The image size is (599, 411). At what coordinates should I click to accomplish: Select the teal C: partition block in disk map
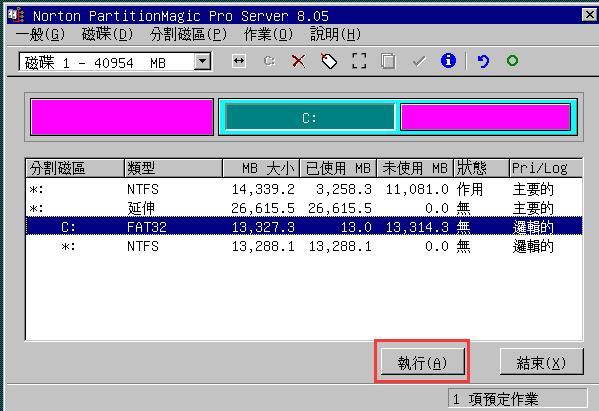coord(309,117)
